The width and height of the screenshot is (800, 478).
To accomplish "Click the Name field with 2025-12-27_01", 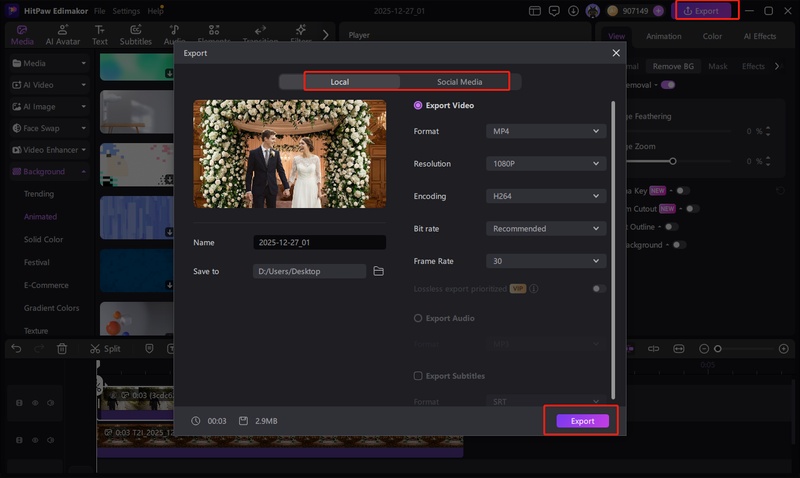I will pos(319,242).
